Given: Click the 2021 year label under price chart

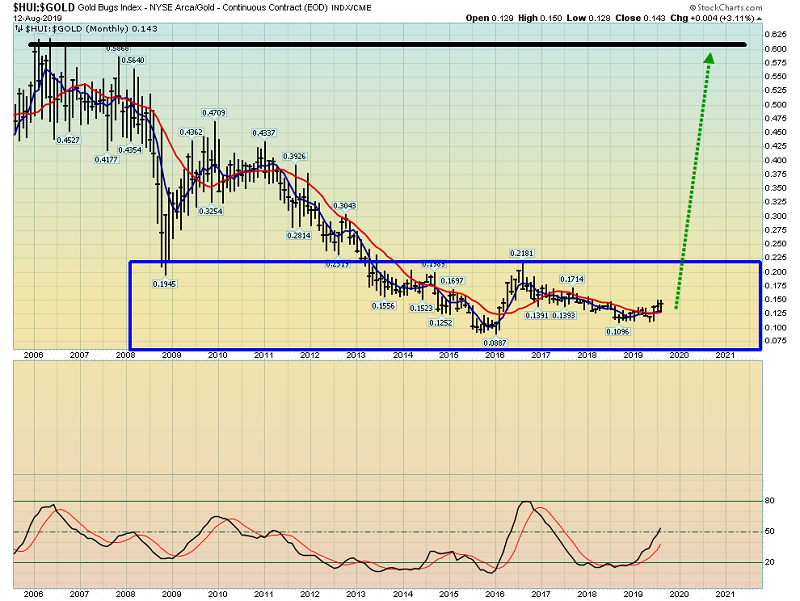Looking at the screenshot, I should point(726,355).
